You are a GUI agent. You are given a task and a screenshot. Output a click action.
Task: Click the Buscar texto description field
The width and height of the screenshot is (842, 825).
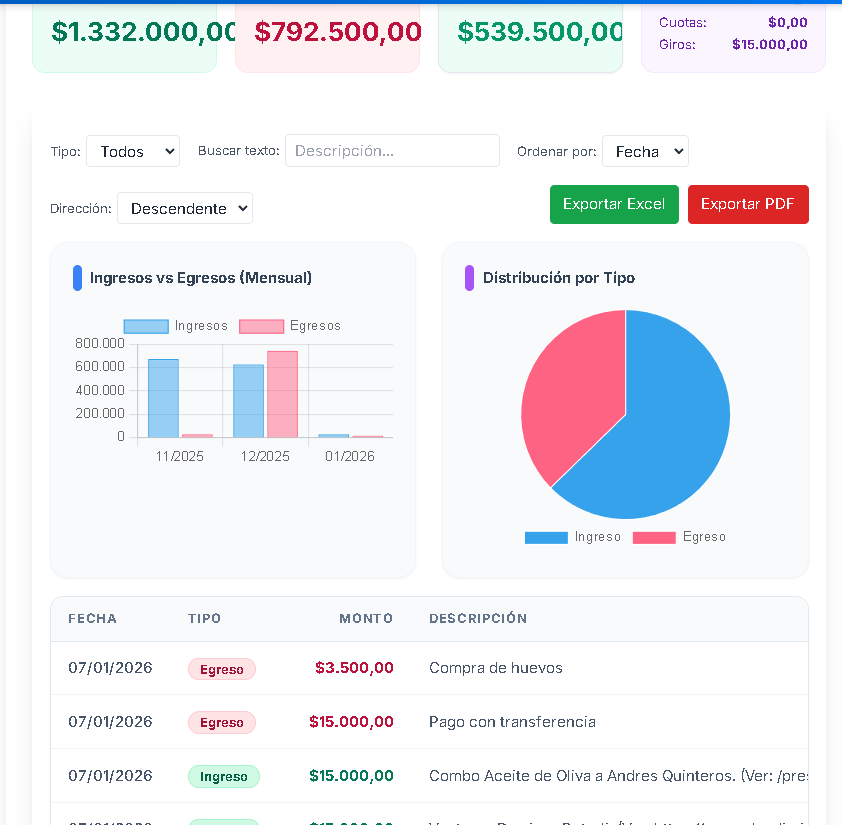[x=392, y=151]
